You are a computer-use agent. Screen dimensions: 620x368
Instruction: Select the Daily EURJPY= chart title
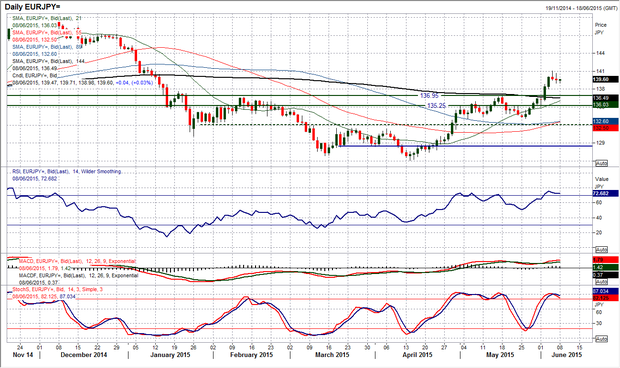32,7
